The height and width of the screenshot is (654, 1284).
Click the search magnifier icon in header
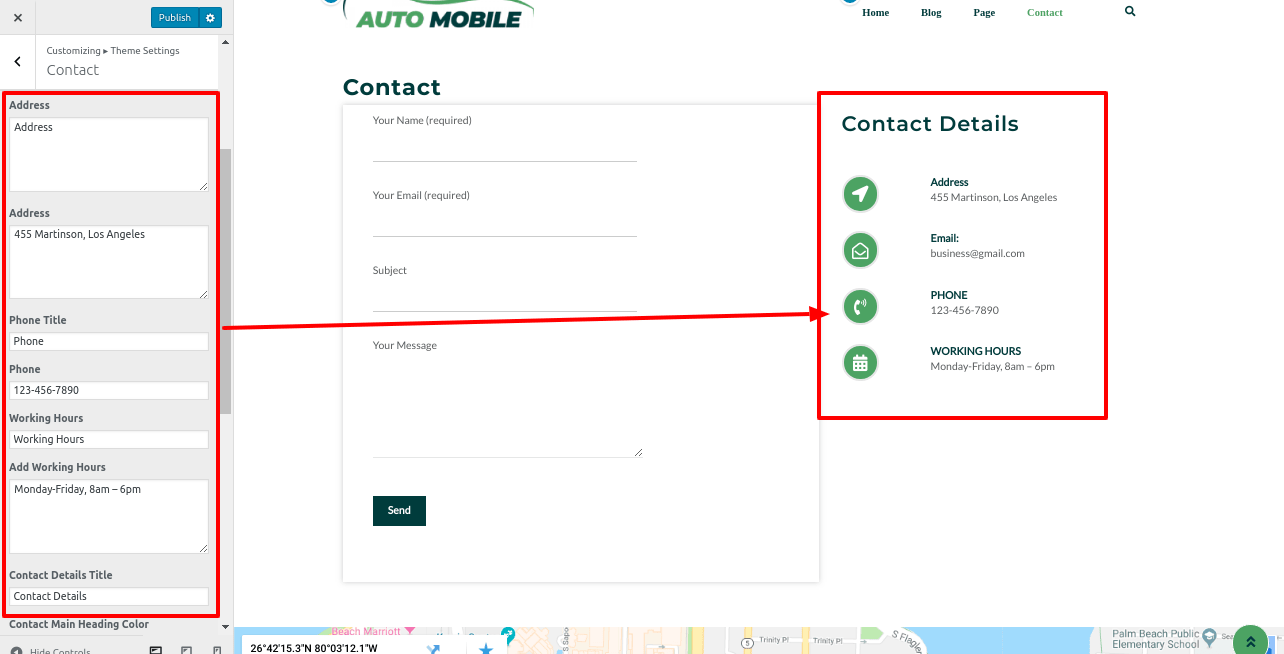[x=1130, y=12]
